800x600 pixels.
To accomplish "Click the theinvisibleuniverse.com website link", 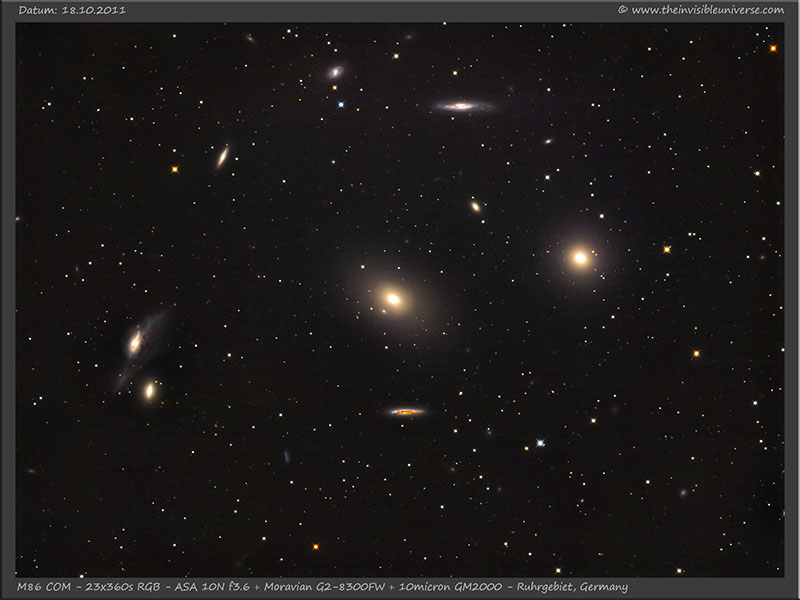I will 707,10.
